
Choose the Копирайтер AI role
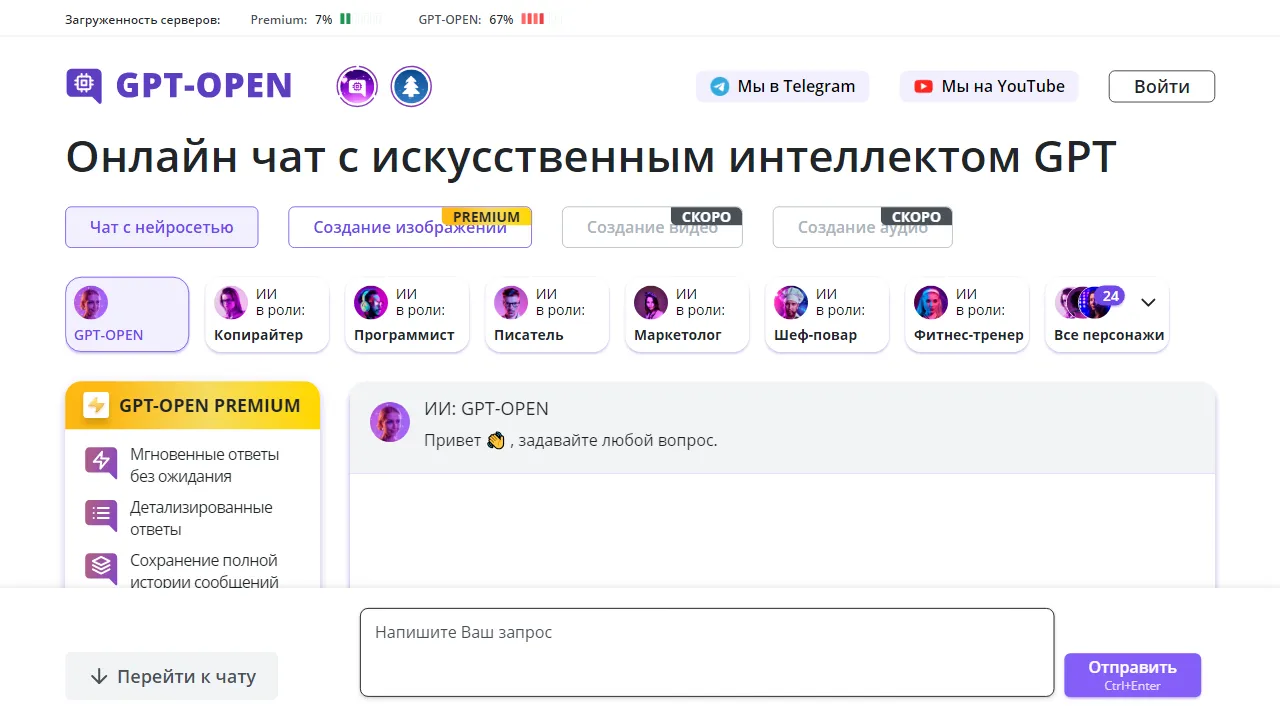coord(267,315)
